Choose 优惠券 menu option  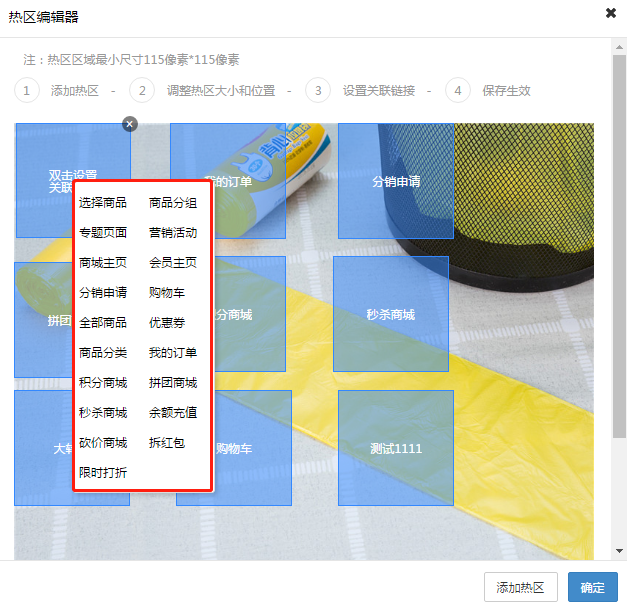click(x=167, y=323)
